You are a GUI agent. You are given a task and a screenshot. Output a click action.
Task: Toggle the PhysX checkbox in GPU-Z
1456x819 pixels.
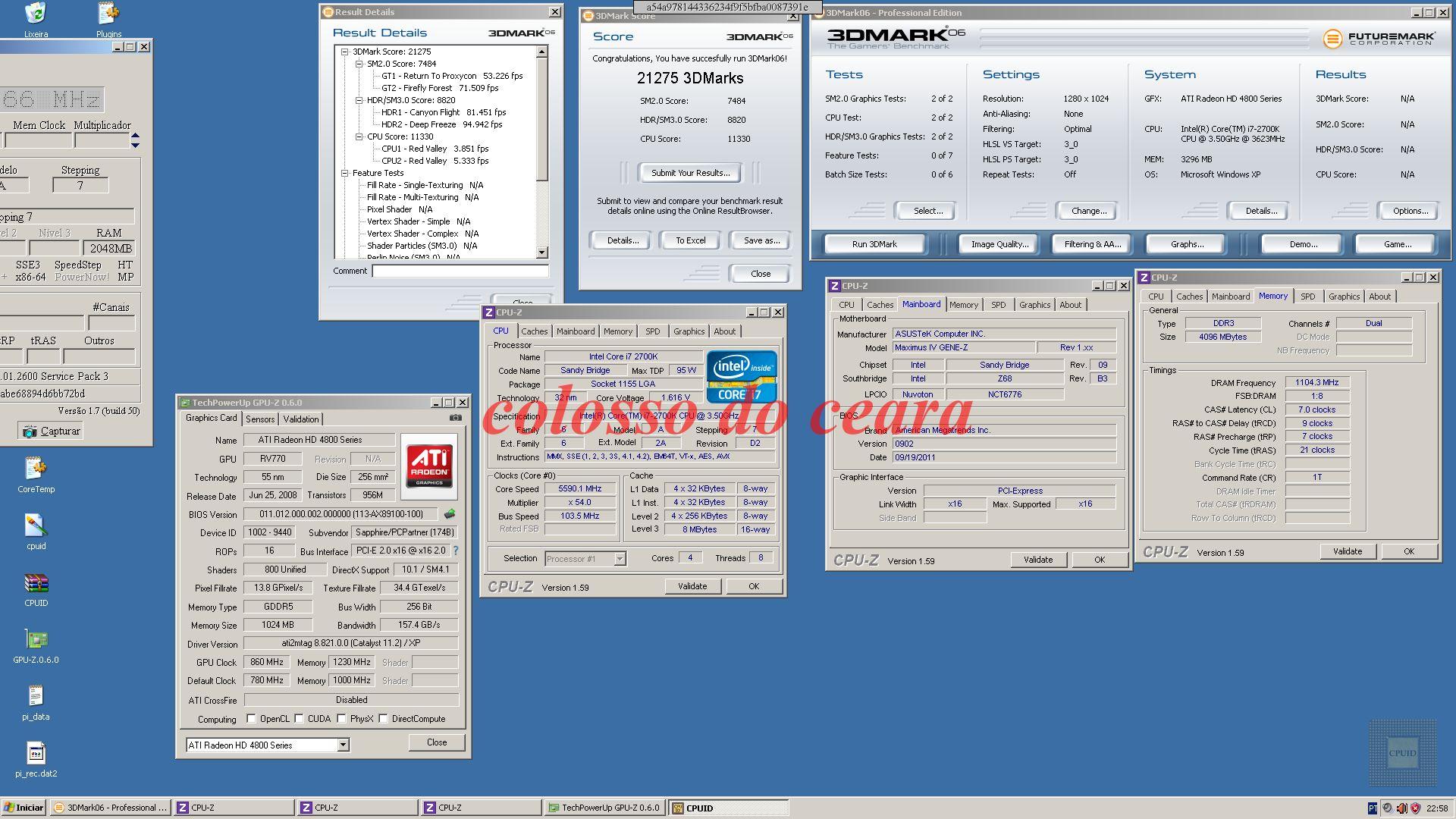coord(341,719)
